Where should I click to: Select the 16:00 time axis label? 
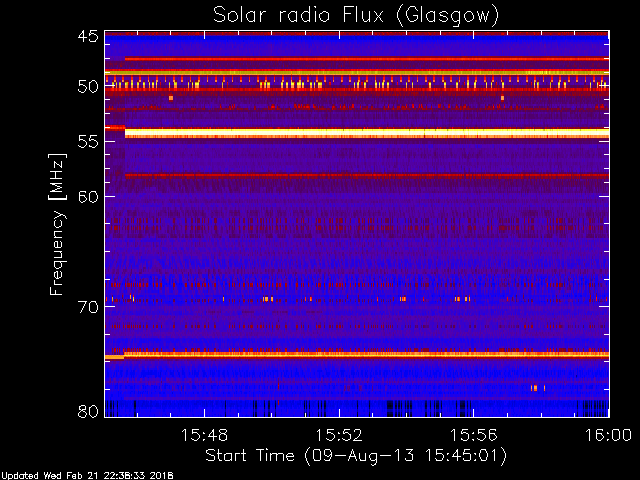(x=608, y=435)
